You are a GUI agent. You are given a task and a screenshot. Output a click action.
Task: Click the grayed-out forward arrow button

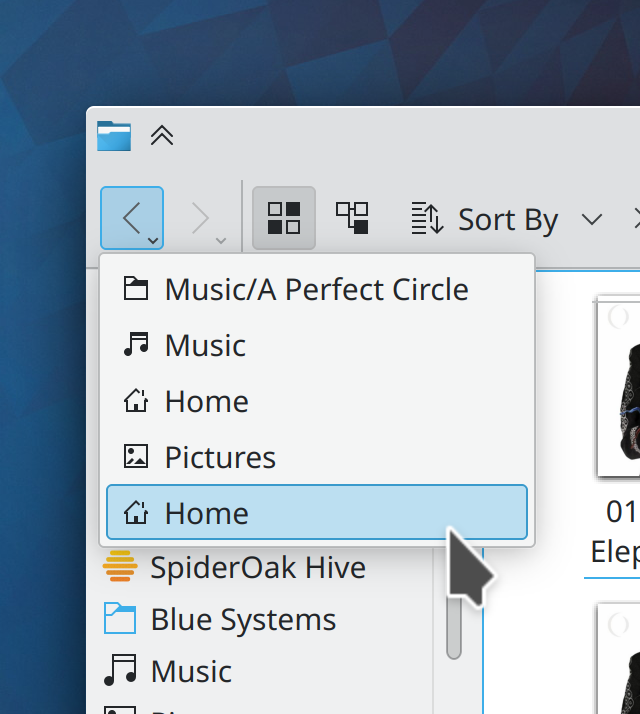tap(200, 217)
